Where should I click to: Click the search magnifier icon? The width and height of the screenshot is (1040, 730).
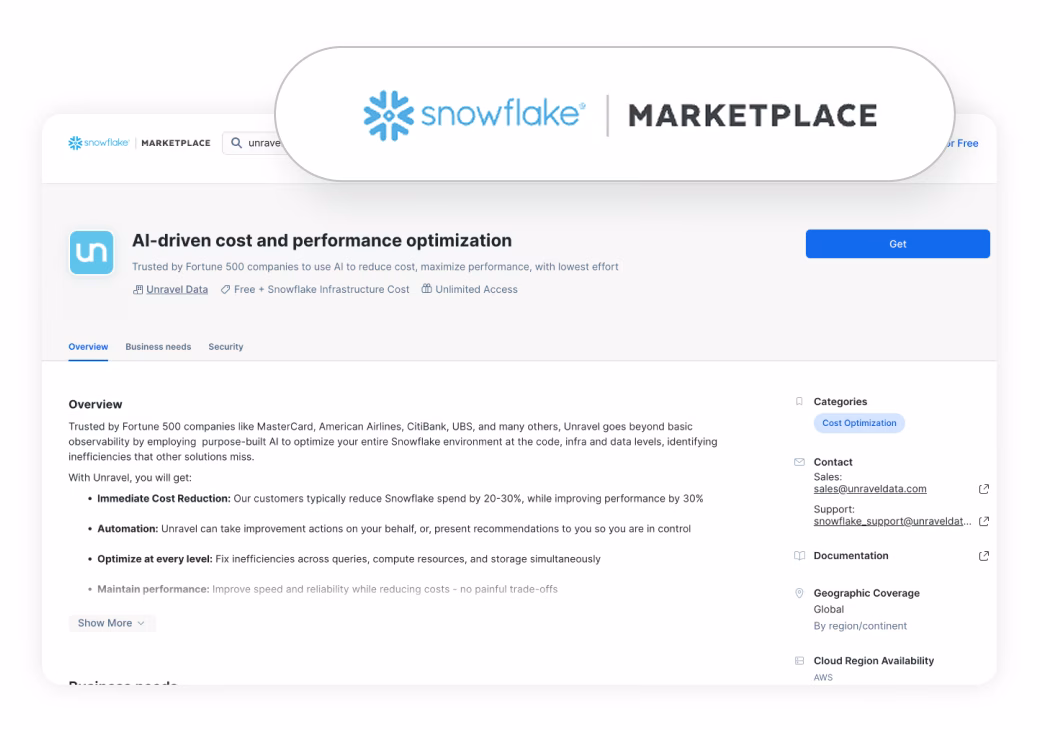click(x=236, y=143)
